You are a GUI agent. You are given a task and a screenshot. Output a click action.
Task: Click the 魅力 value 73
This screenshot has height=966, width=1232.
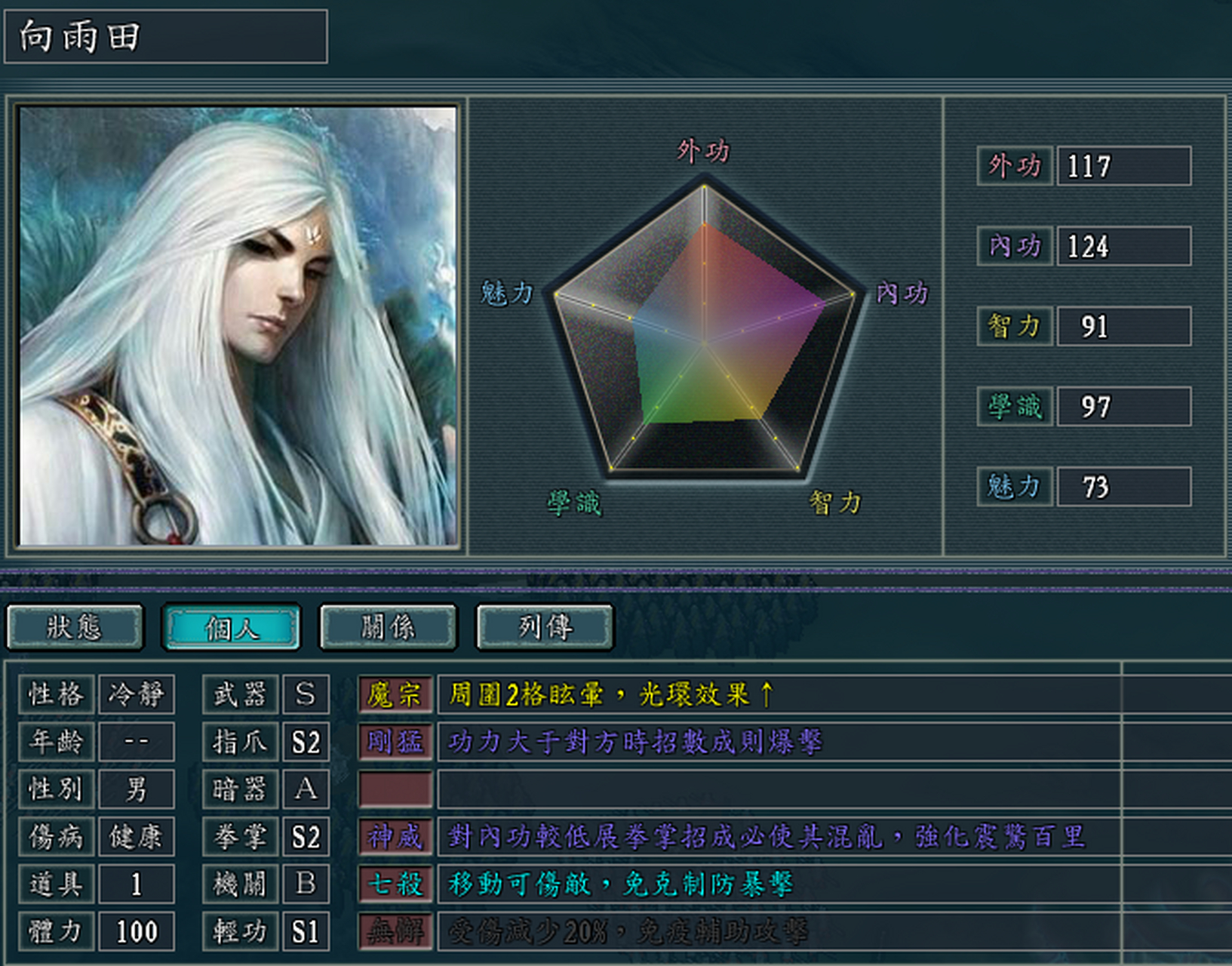[x=1124, y=487]
